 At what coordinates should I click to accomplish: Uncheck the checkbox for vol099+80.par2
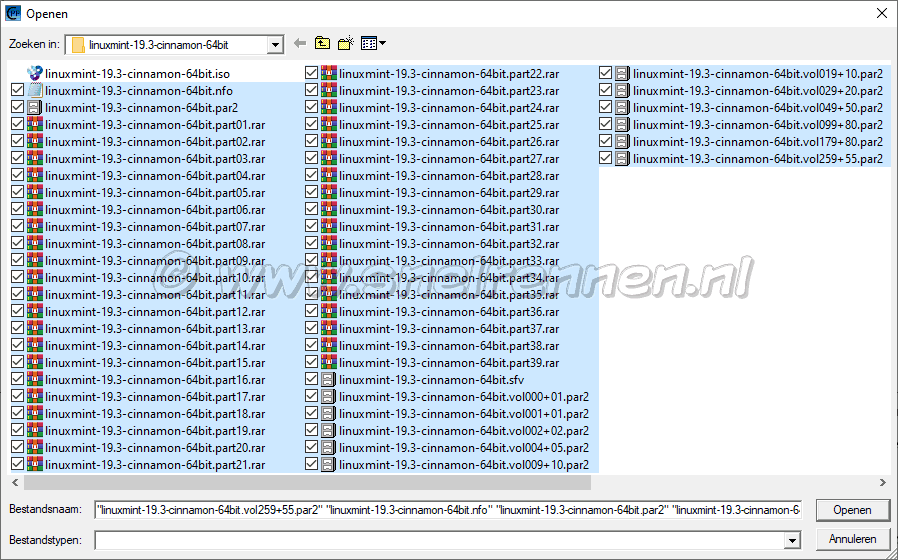[x=605, y=124]
